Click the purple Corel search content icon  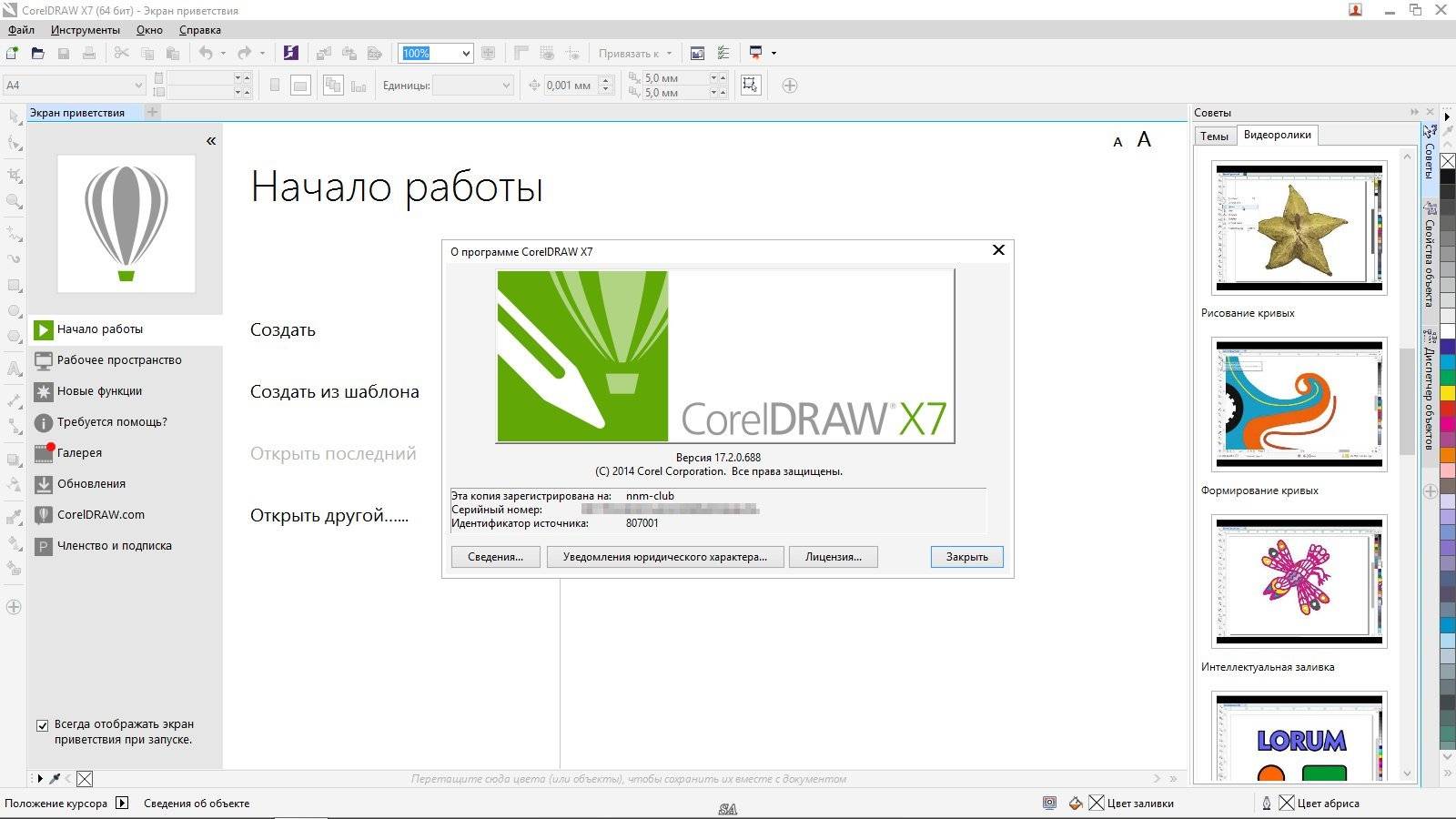pos(290,54)
